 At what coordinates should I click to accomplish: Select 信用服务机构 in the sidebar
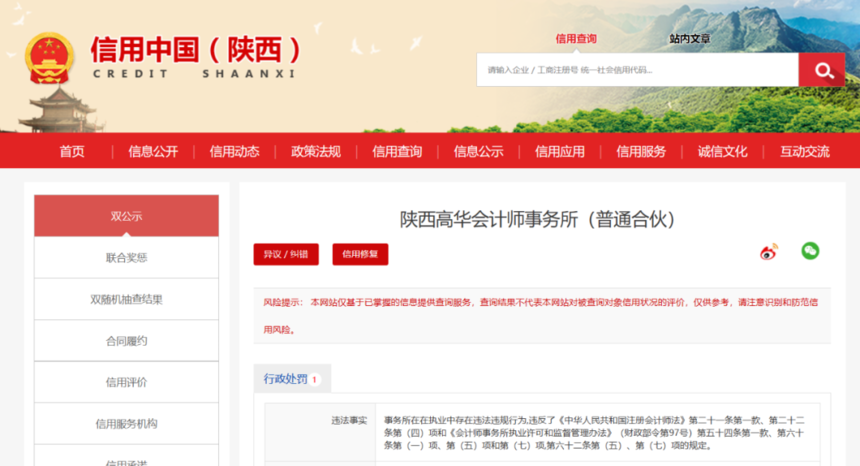click(x=126, y=424)
